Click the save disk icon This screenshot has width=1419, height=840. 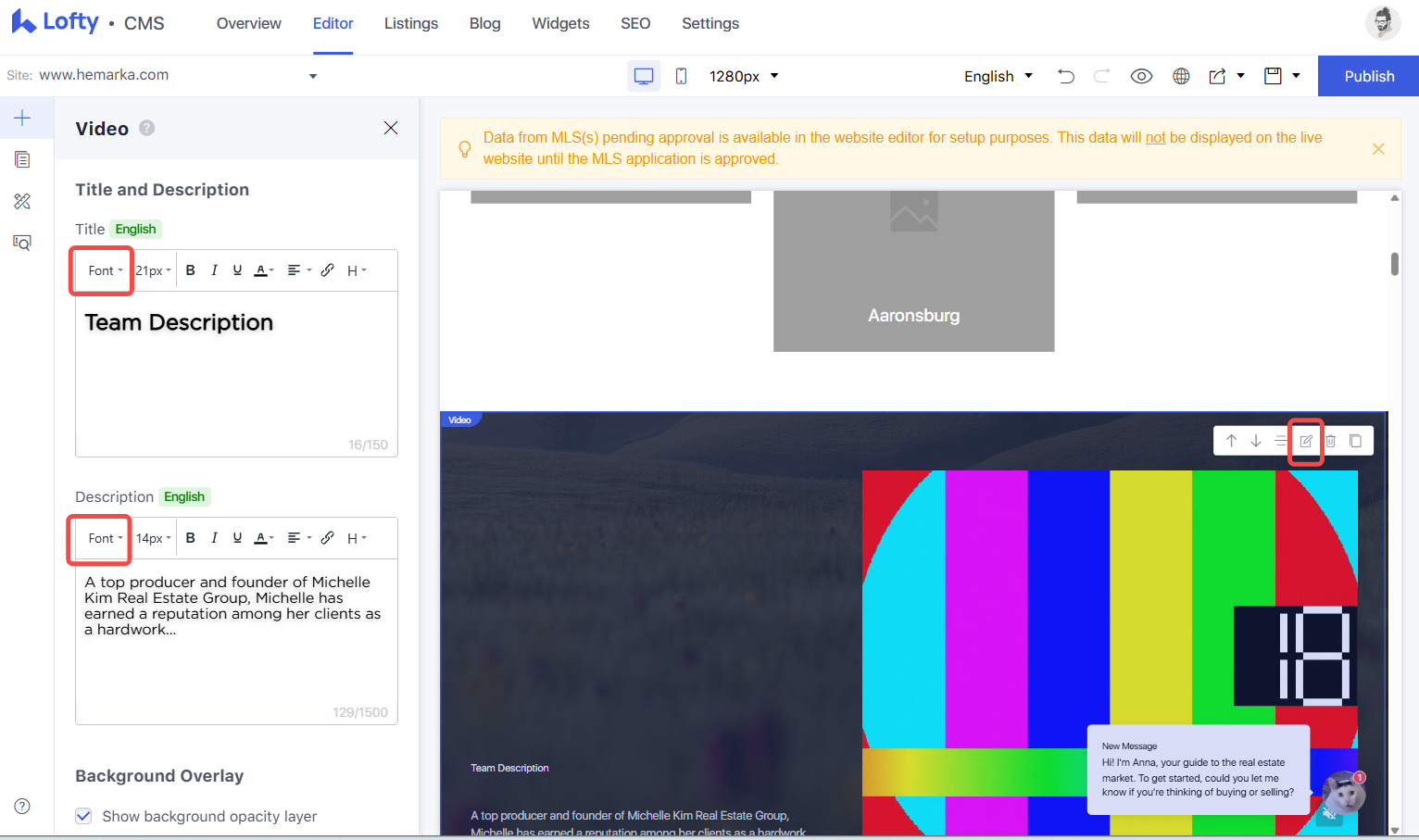[1273, 76]
